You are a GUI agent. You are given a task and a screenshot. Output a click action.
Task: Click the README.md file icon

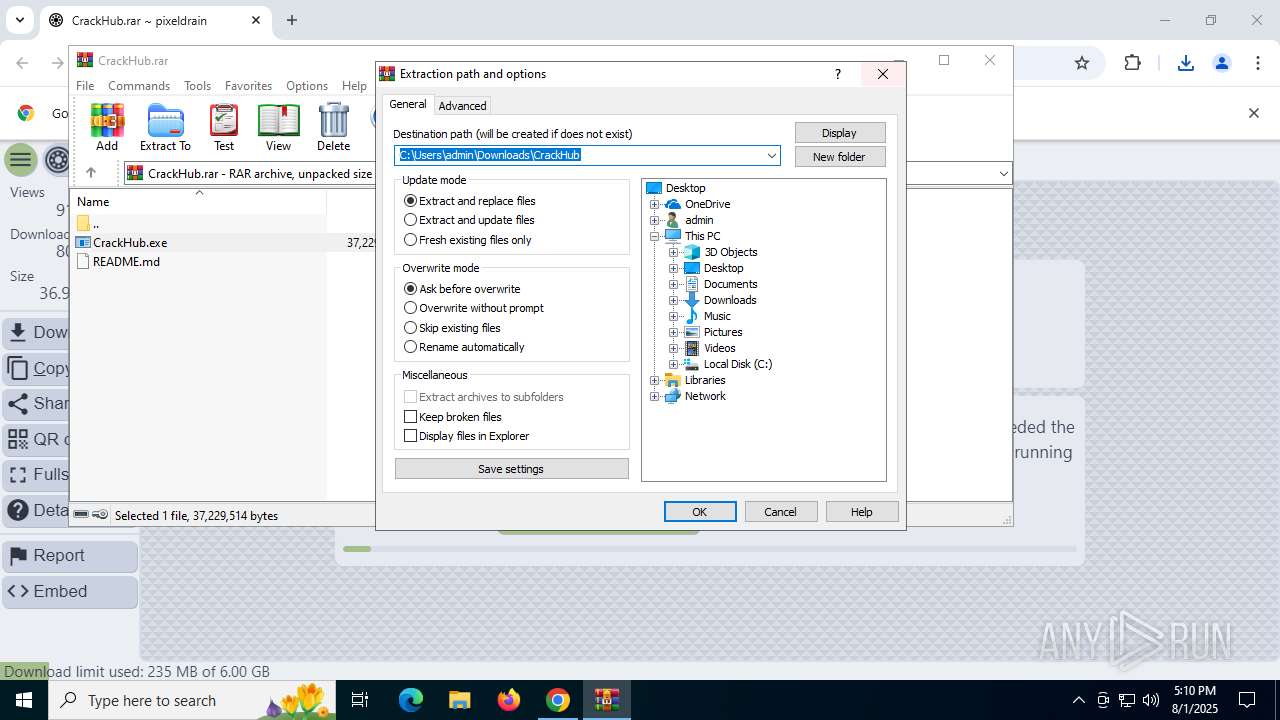[84, 261]
